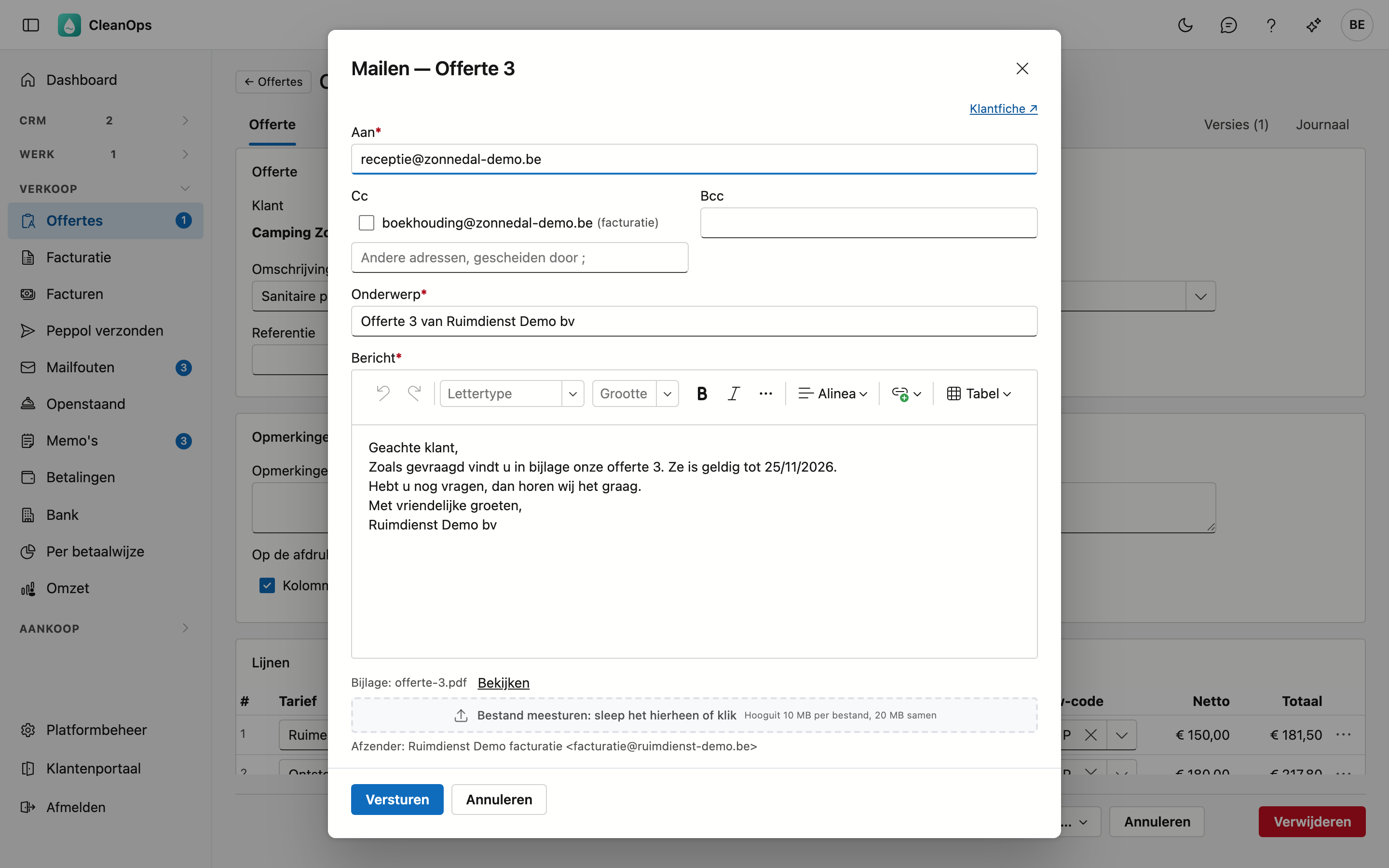This screenshot has height=868, width=1389.
Task: Toggle bold formatting in Bericht toolbar
Action: coord(701,393)
